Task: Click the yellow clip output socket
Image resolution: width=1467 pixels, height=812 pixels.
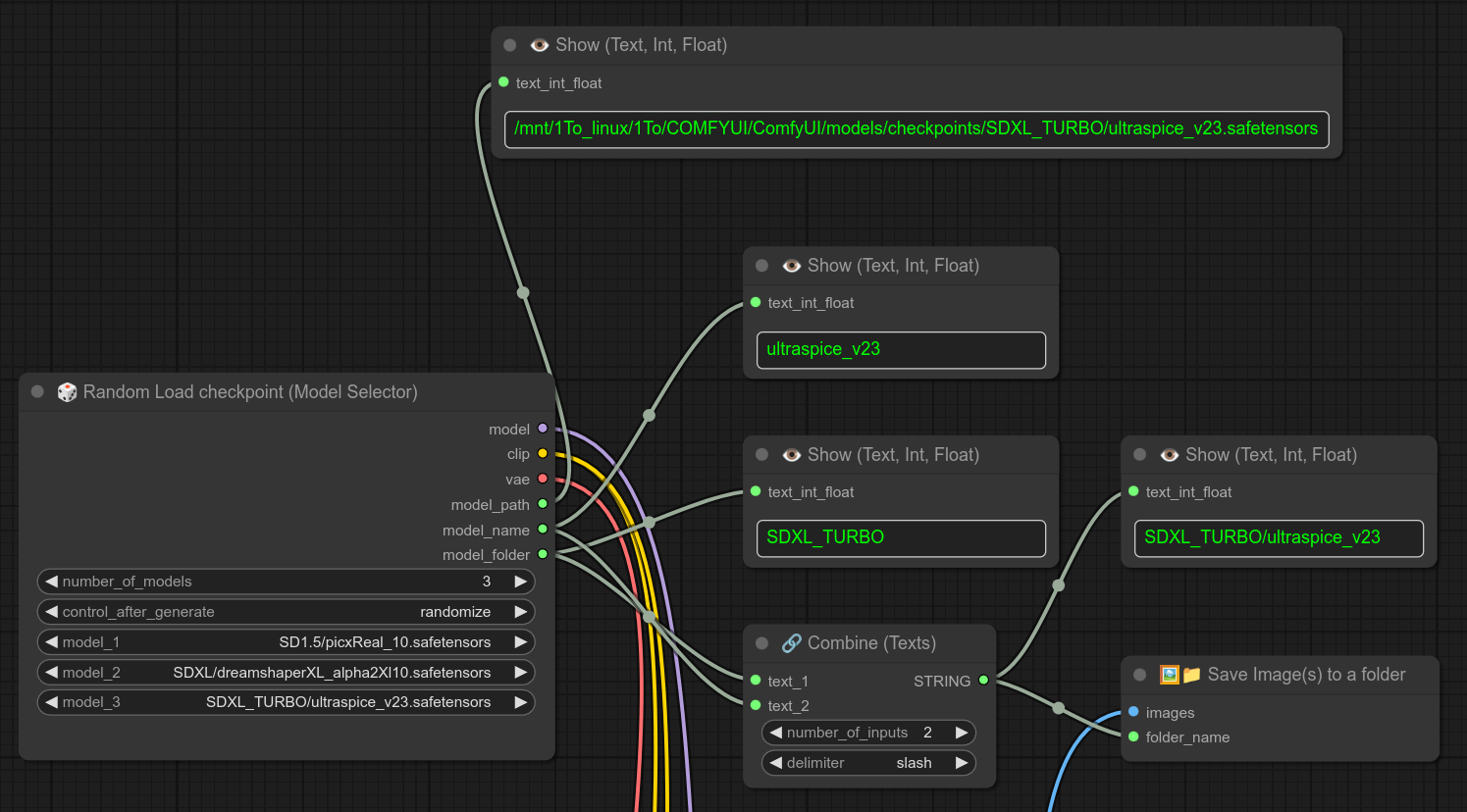Action: pos(543,454)
